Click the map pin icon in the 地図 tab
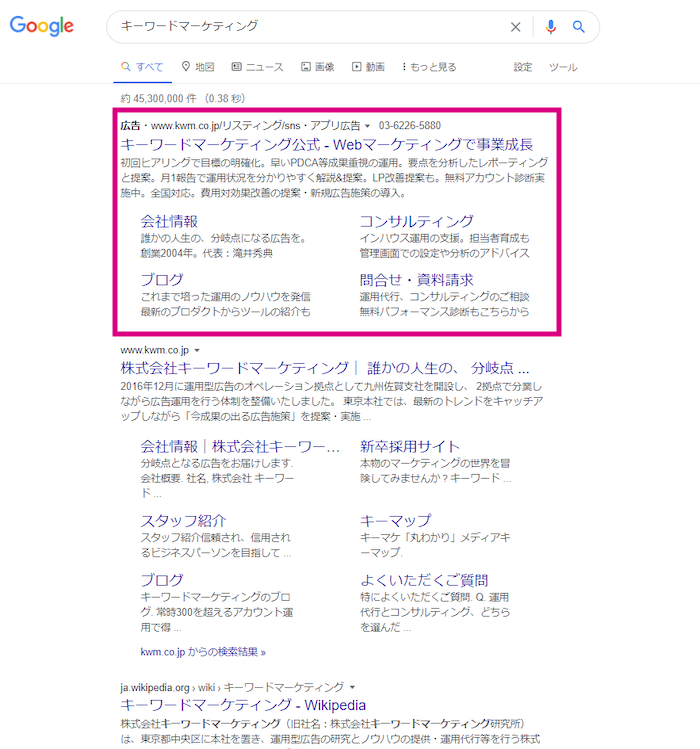 point(186,66)
